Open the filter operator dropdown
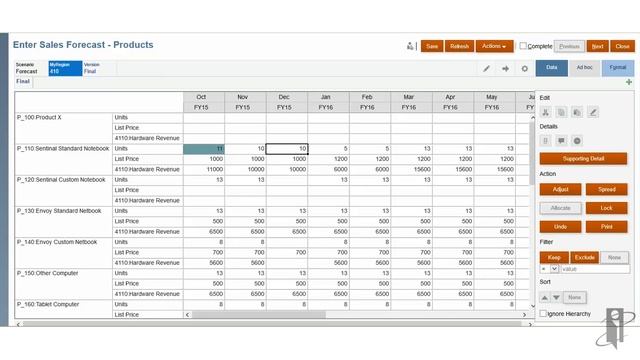This screenshot has height=360, width=640. [x=554, y=269]
